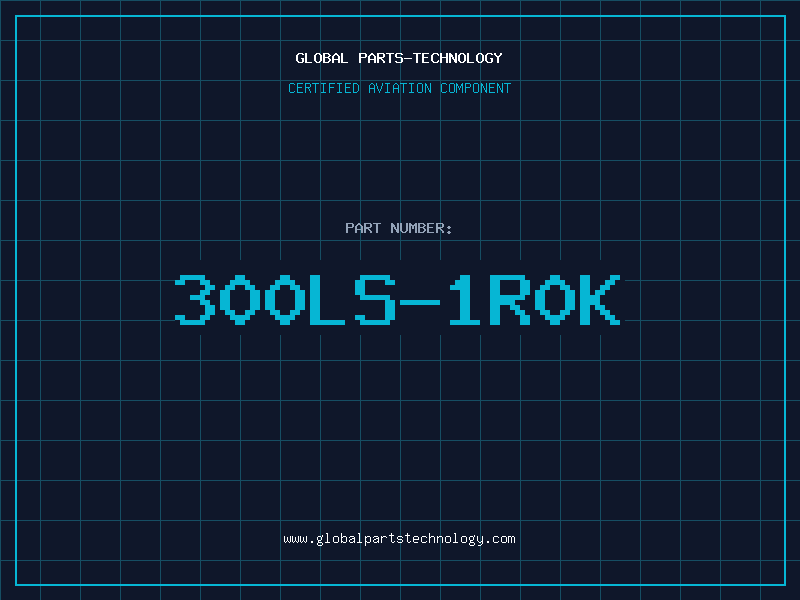
Task: Click the letter L in part number
Action: pyautogui.click(x=330, y=300)
